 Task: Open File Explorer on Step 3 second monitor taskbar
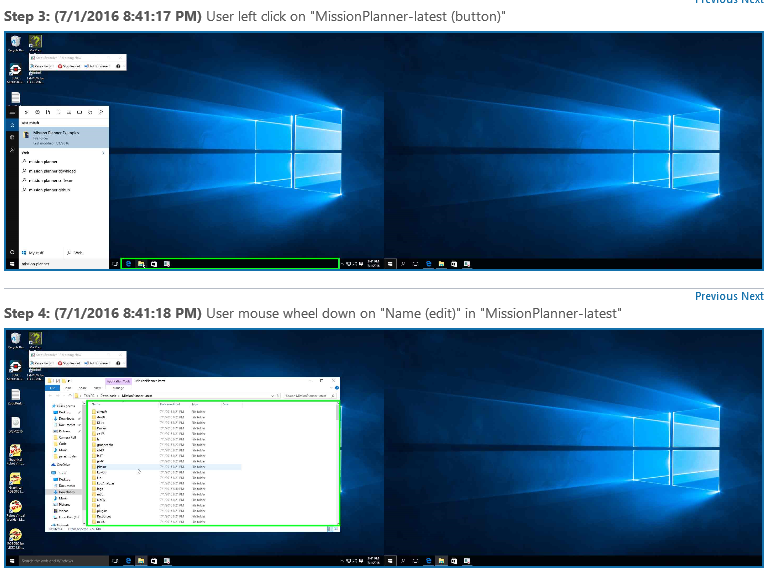441,264
